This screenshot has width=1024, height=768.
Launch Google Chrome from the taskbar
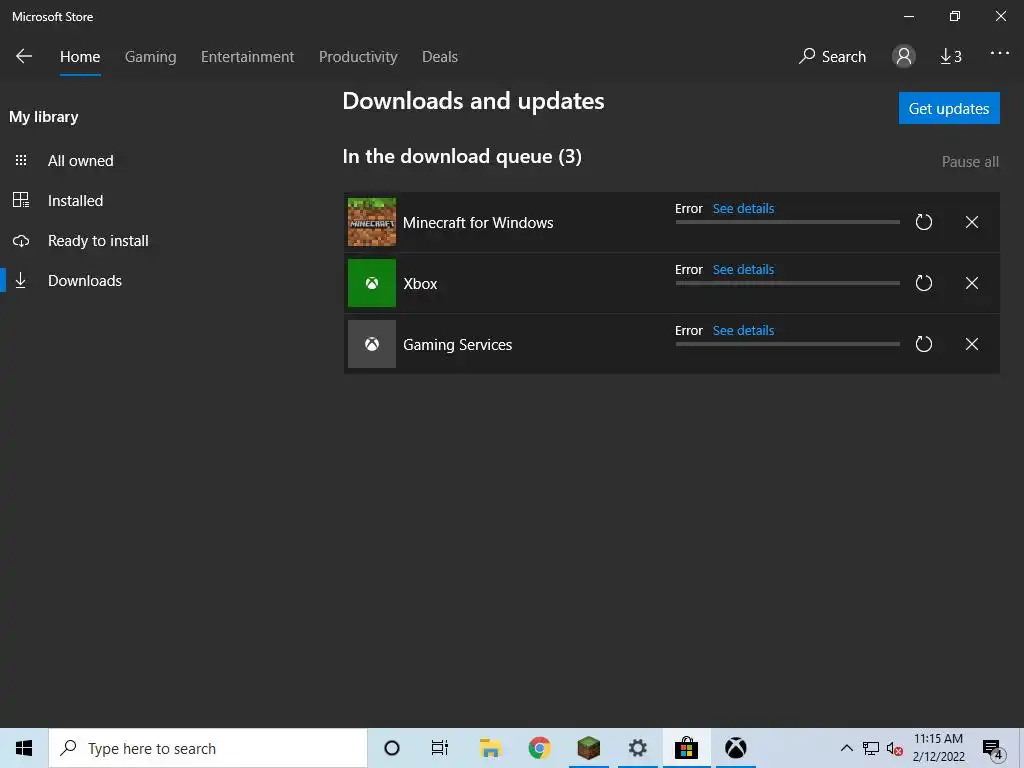coord(539,748)
